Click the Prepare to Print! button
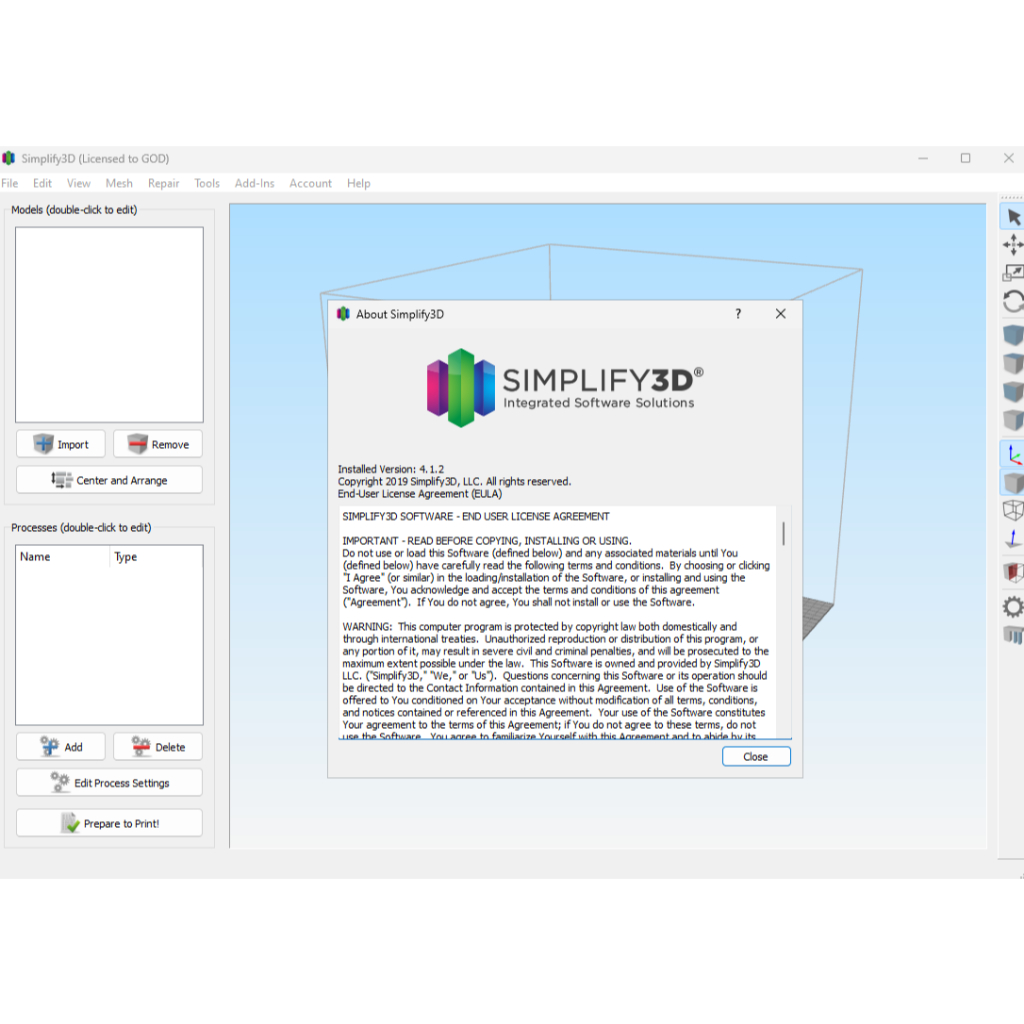The image size is (1024, 1024). (x=109, y=823)
